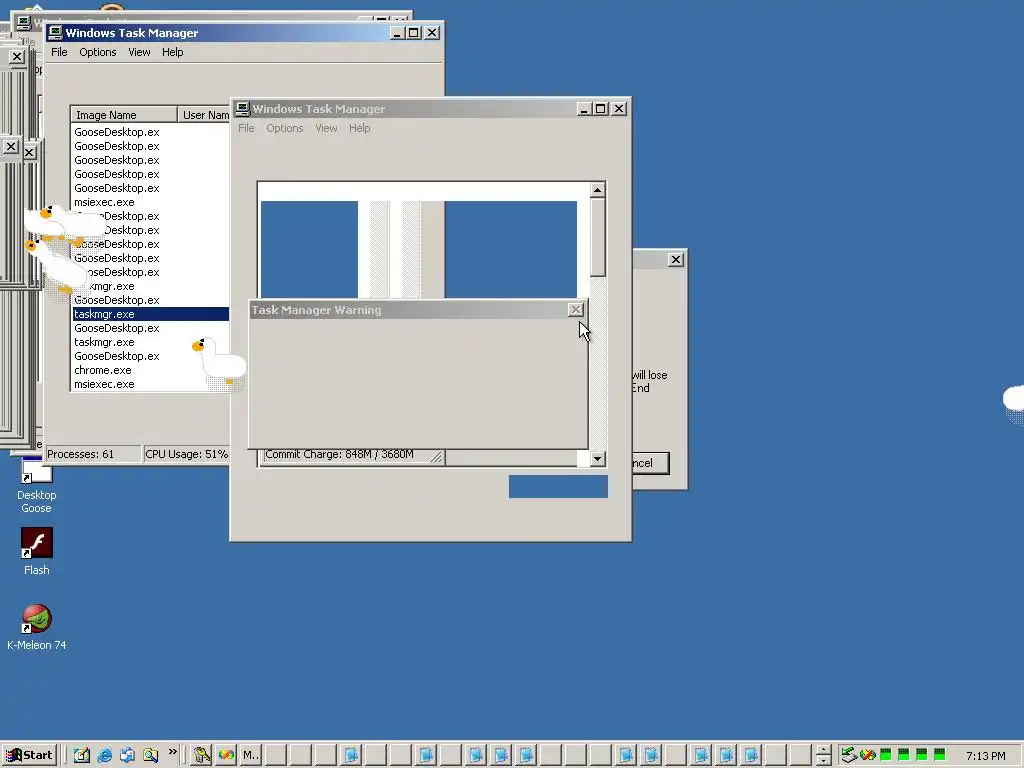
Task: Close the Task Manager Warning dialog
Action: [x=575, y=310]
